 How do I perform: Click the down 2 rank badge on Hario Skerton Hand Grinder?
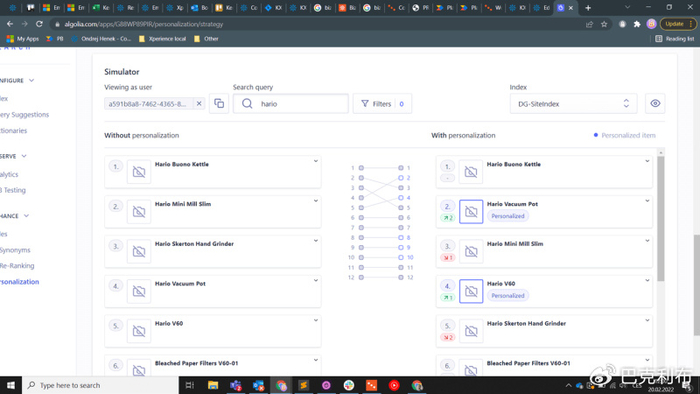(x=447, y=337)
